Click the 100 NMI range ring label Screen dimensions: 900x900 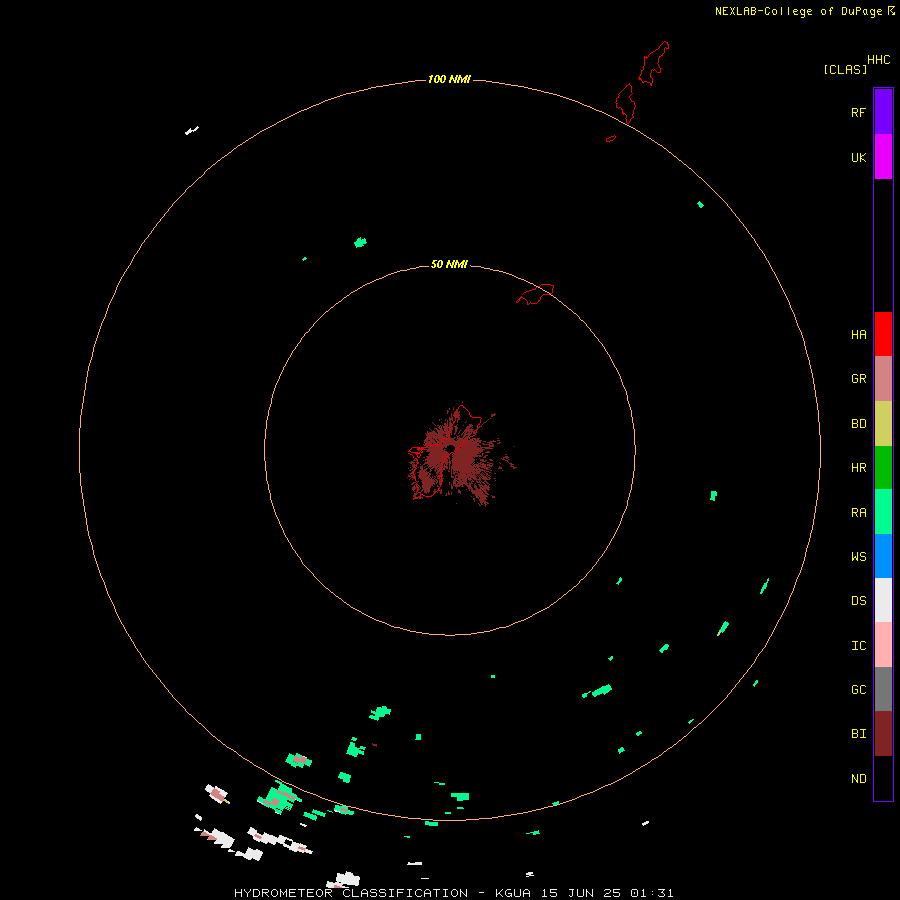(449, 79)
